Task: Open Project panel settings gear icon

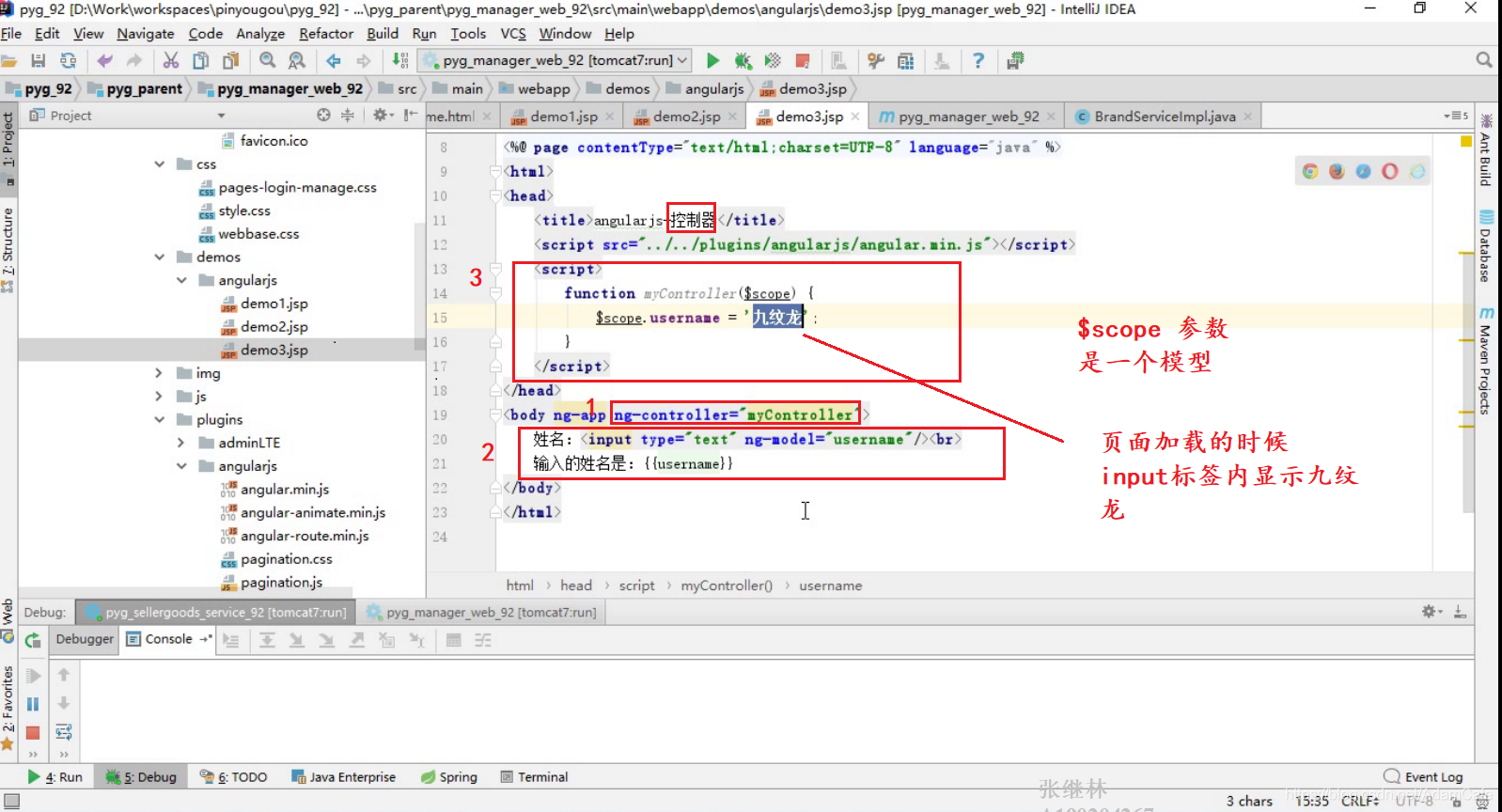Action: tap(381, 115)
